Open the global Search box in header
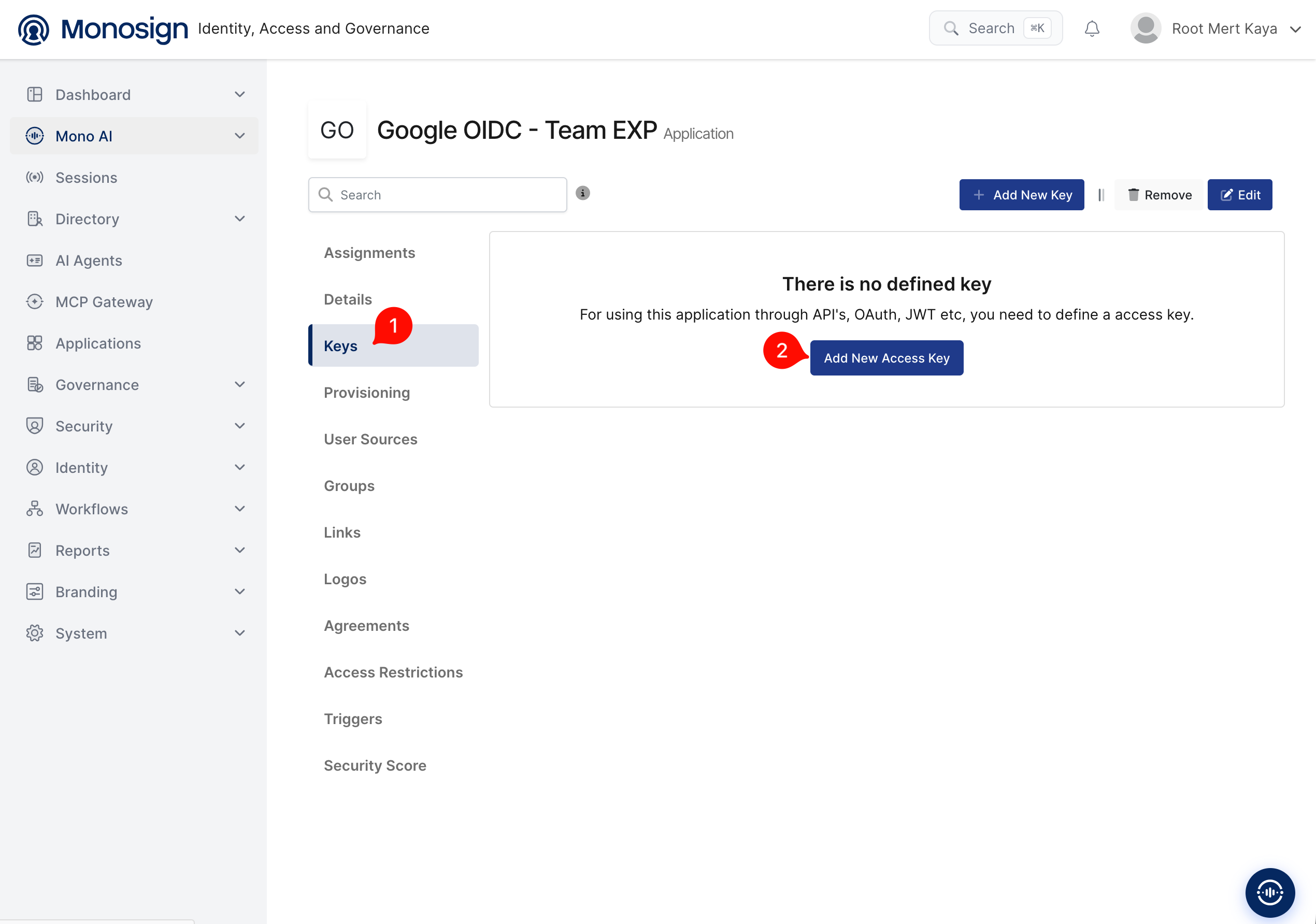 coord(996,28)
